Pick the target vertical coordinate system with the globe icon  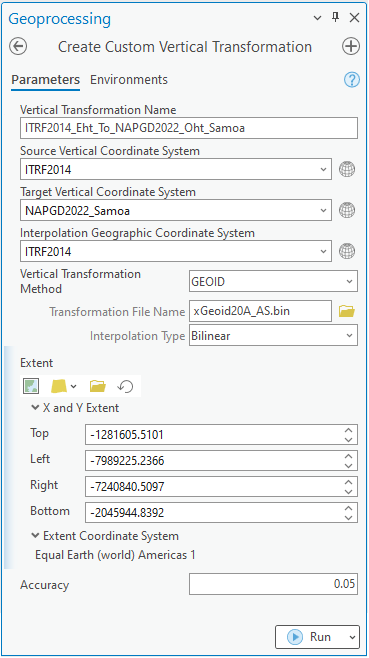[x=347, y=210]
